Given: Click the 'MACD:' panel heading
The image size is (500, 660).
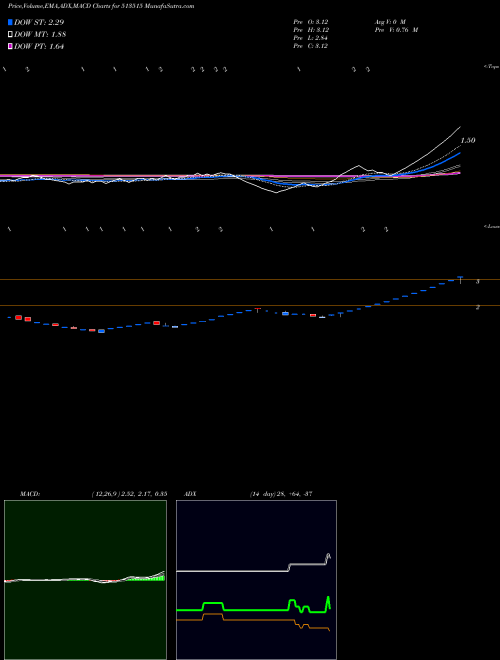Looking at the screenshot, I should point(30,494).
